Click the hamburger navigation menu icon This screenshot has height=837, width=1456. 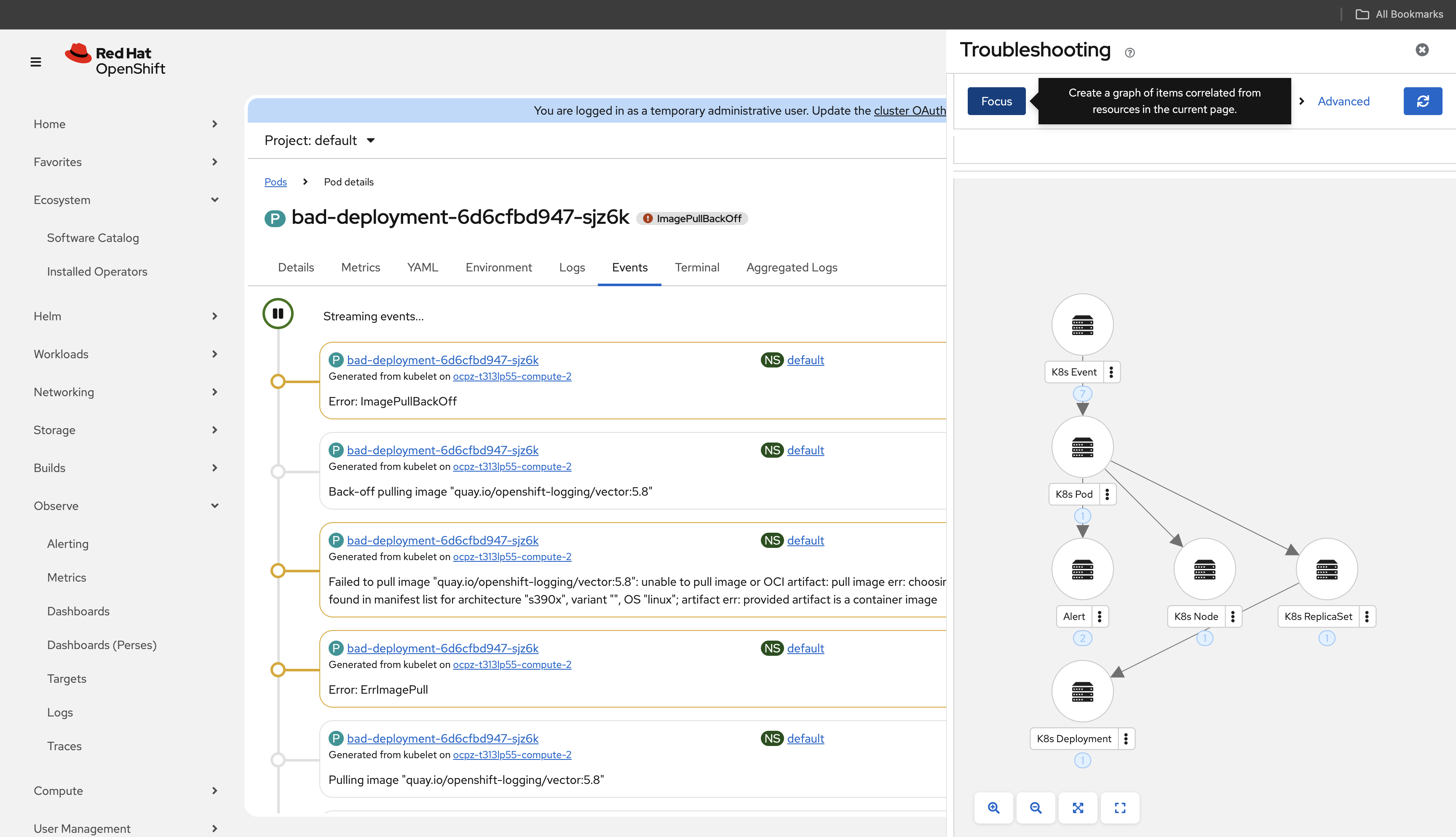(36, 62)
